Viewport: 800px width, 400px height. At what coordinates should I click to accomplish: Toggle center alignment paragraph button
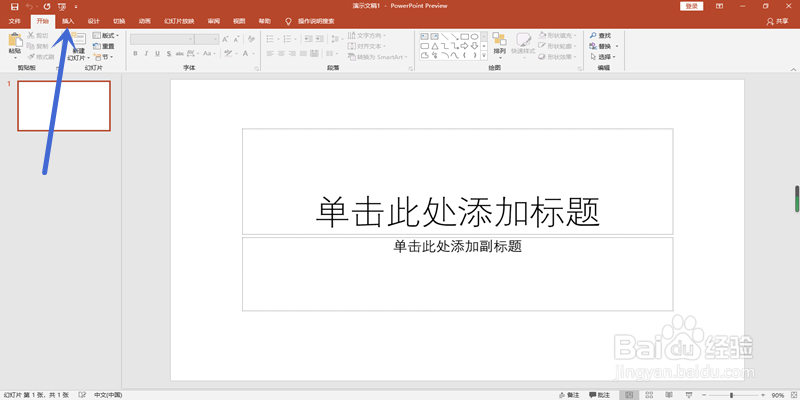[x=281, y=54]
